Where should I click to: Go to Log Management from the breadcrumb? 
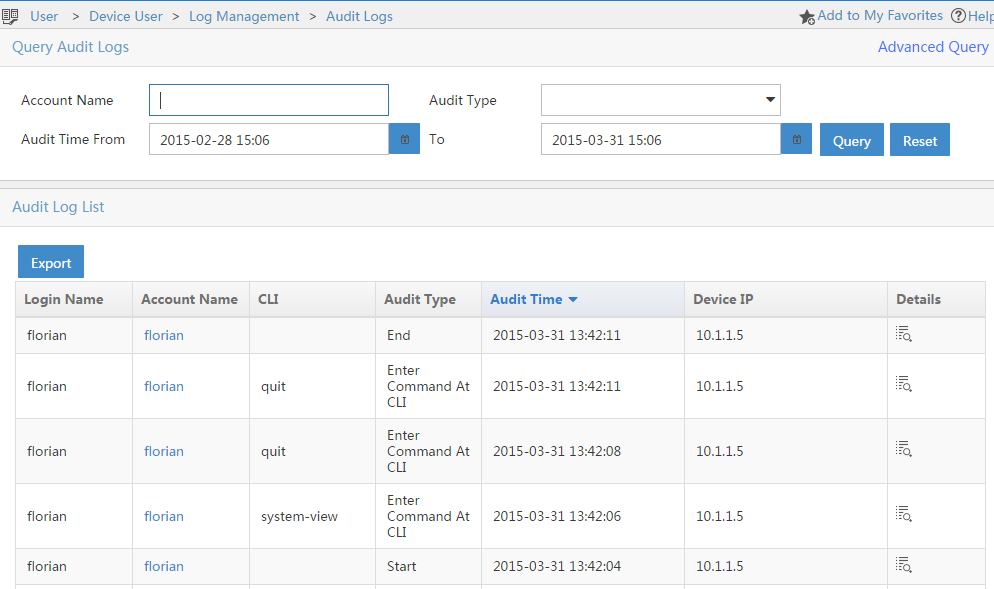(244, 15)
